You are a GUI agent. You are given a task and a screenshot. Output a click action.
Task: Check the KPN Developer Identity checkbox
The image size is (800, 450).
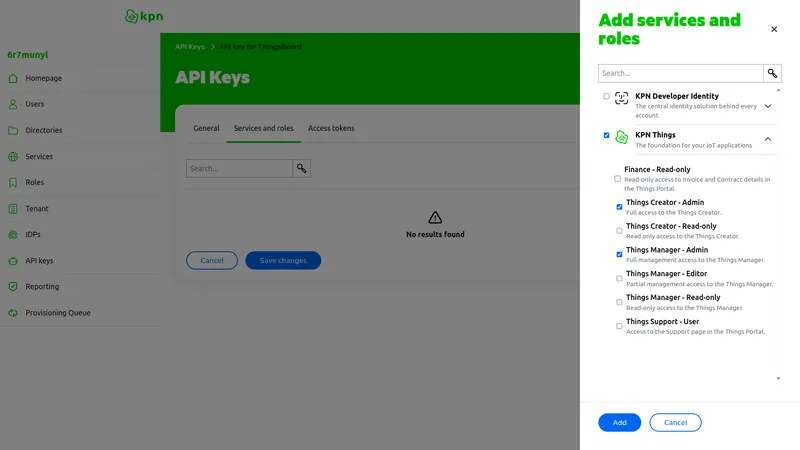[606, 96]
